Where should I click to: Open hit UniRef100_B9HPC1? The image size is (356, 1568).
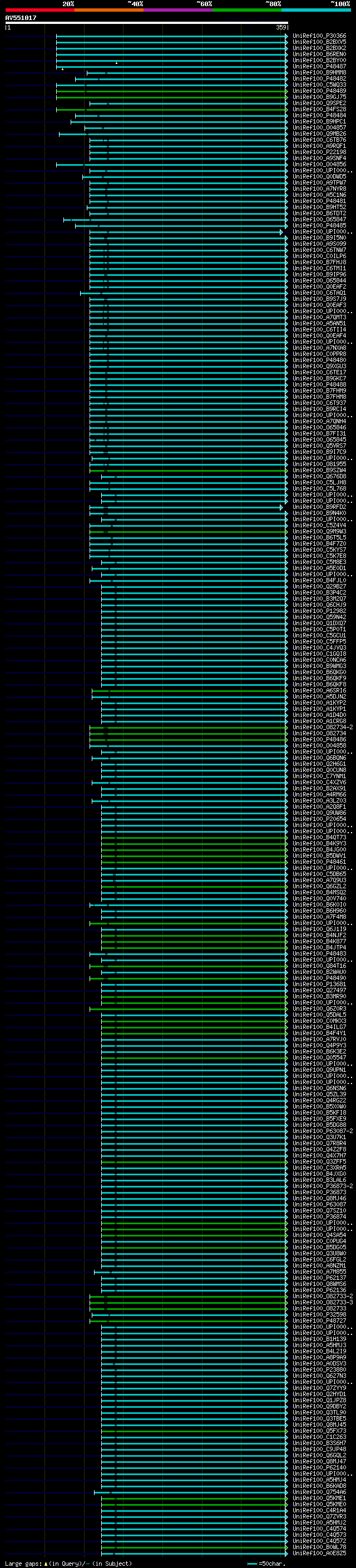pyautogui.click(x=319, y=121)
